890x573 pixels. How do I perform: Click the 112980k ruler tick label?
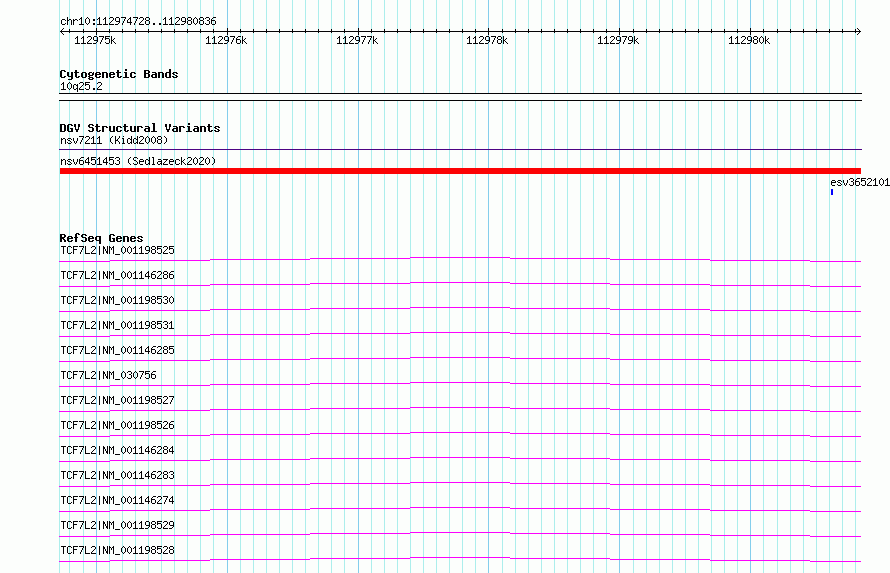(749, 40)
